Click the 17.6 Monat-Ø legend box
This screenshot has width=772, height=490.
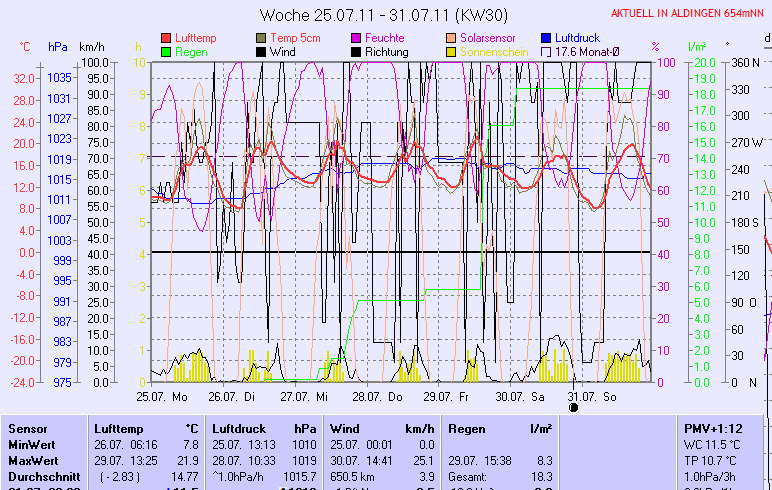tap(546, 51)
